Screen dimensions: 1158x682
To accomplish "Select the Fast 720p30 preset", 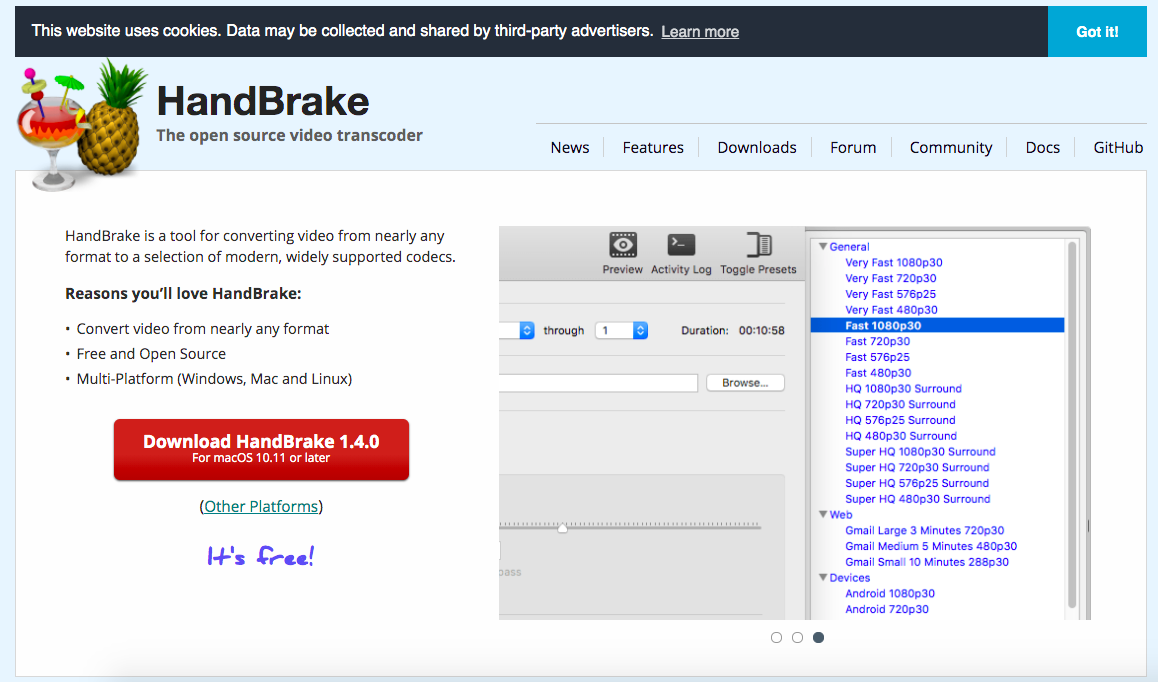I will (x=877, y=341).
